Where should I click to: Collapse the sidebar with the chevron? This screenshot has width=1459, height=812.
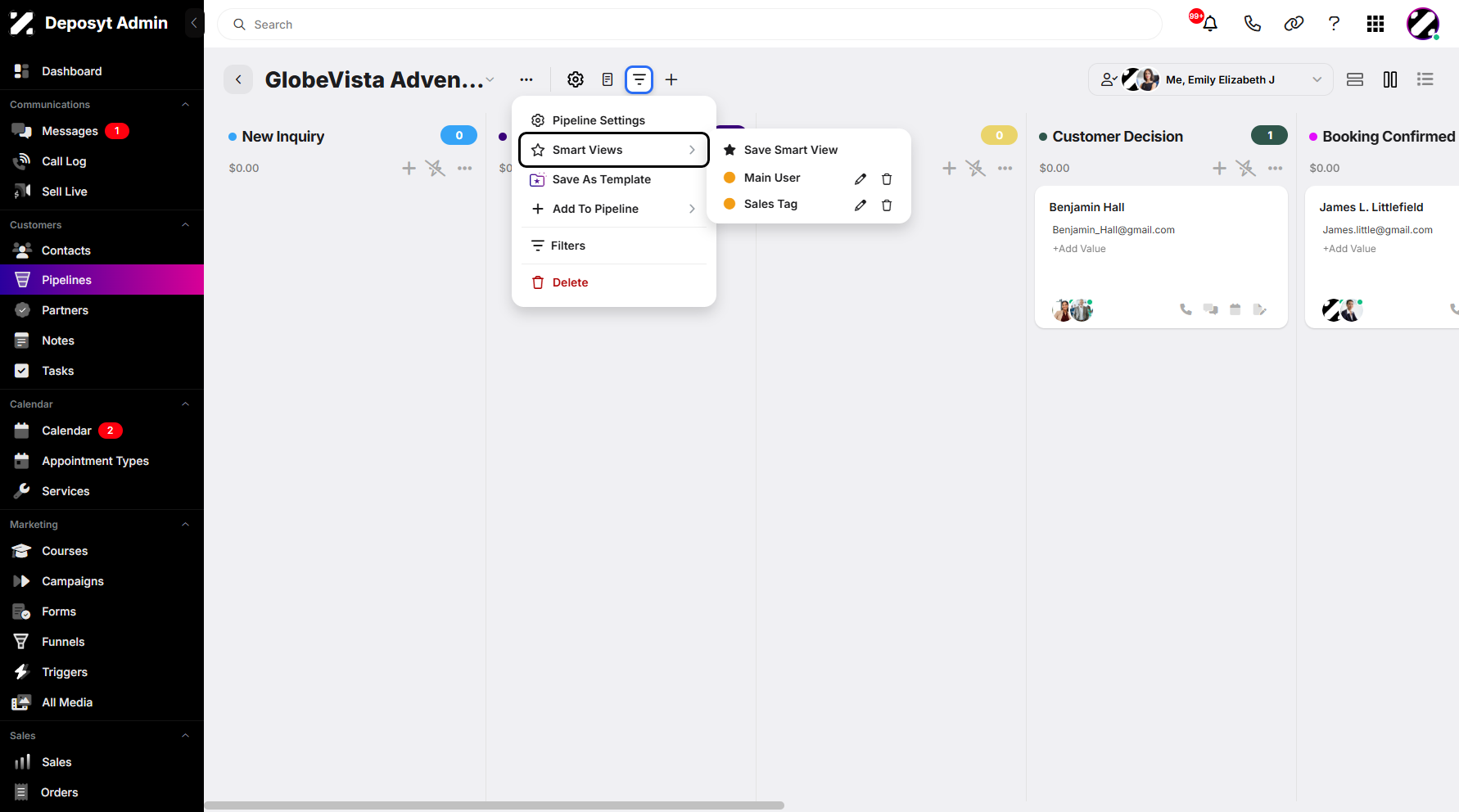[x=194, y=23]
